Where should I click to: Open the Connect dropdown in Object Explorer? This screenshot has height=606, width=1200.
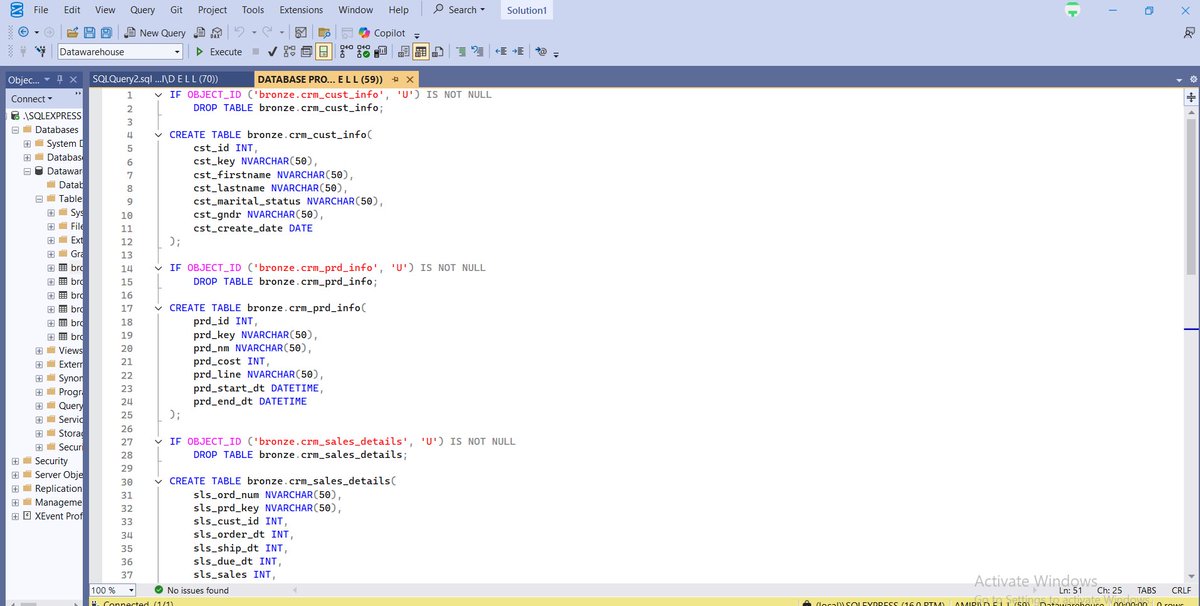(31, 99)
